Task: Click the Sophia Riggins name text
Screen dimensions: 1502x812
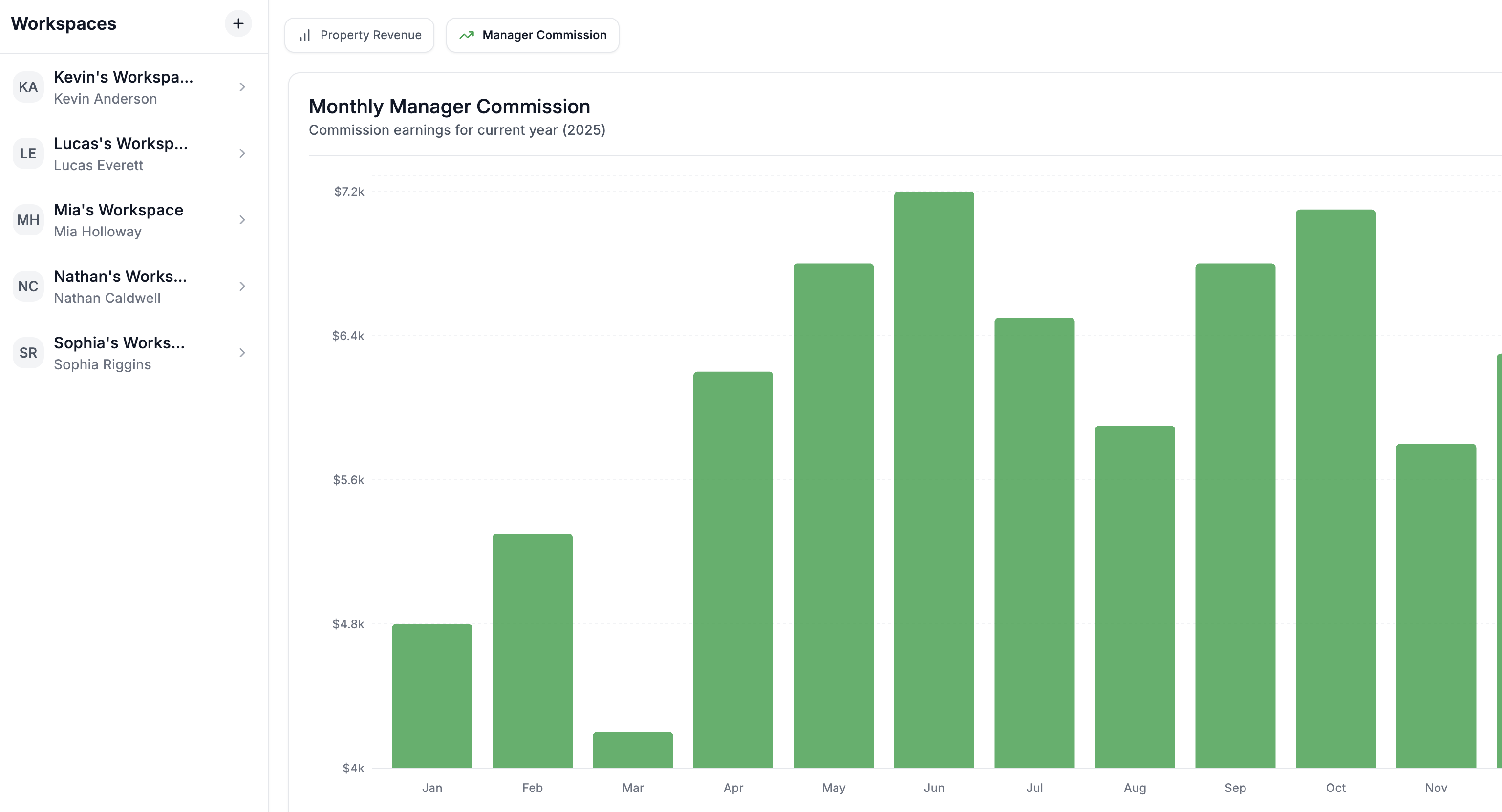Action: (103, 365)
